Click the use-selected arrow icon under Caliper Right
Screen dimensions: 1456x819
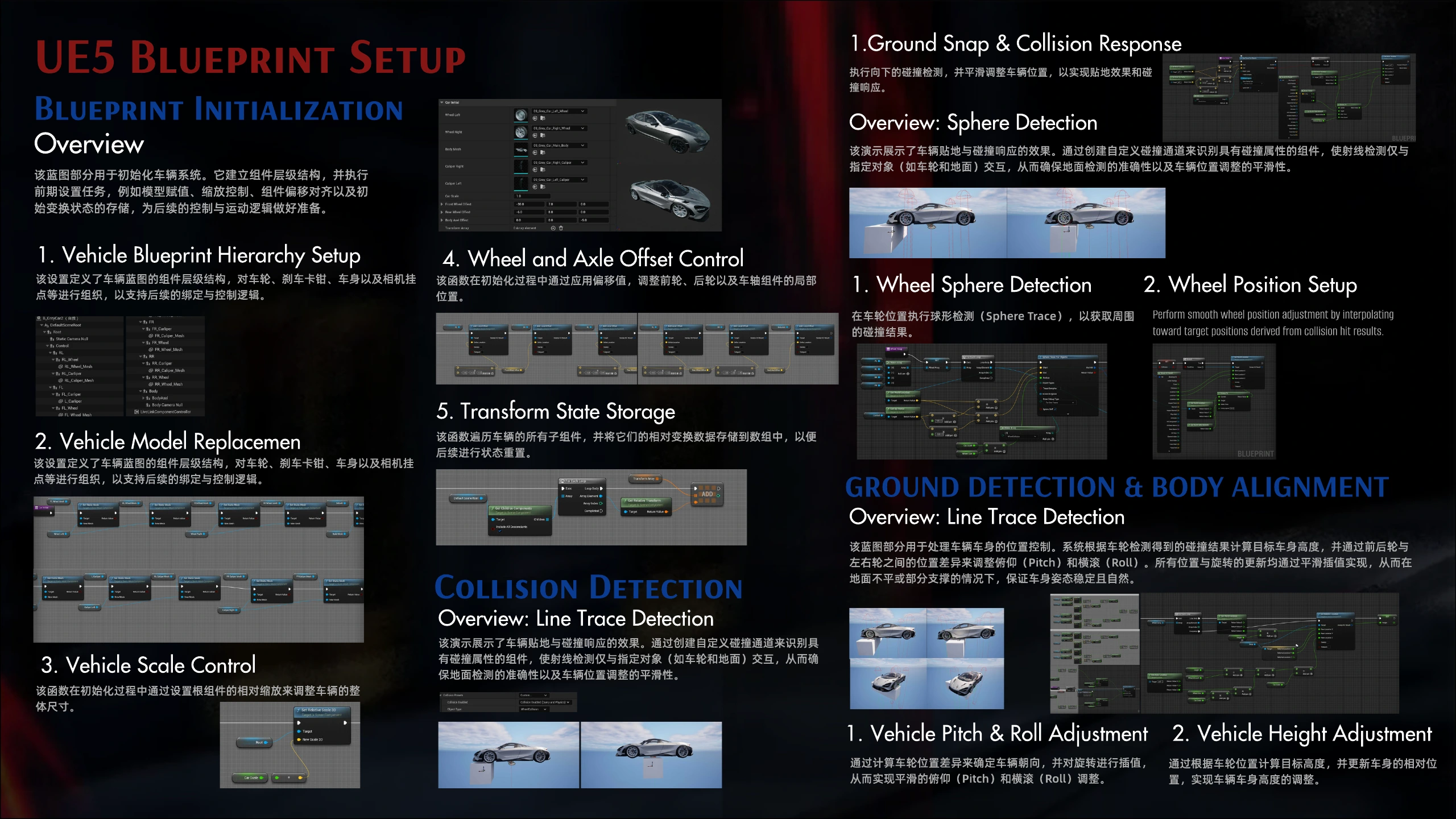click(x=535, y=169)
